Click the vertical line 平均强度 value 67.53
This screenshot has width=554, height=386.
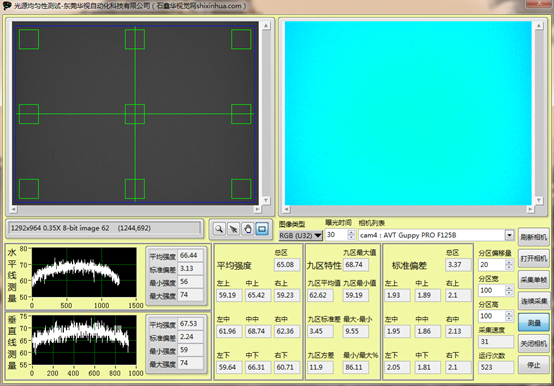tap(191, 323)
